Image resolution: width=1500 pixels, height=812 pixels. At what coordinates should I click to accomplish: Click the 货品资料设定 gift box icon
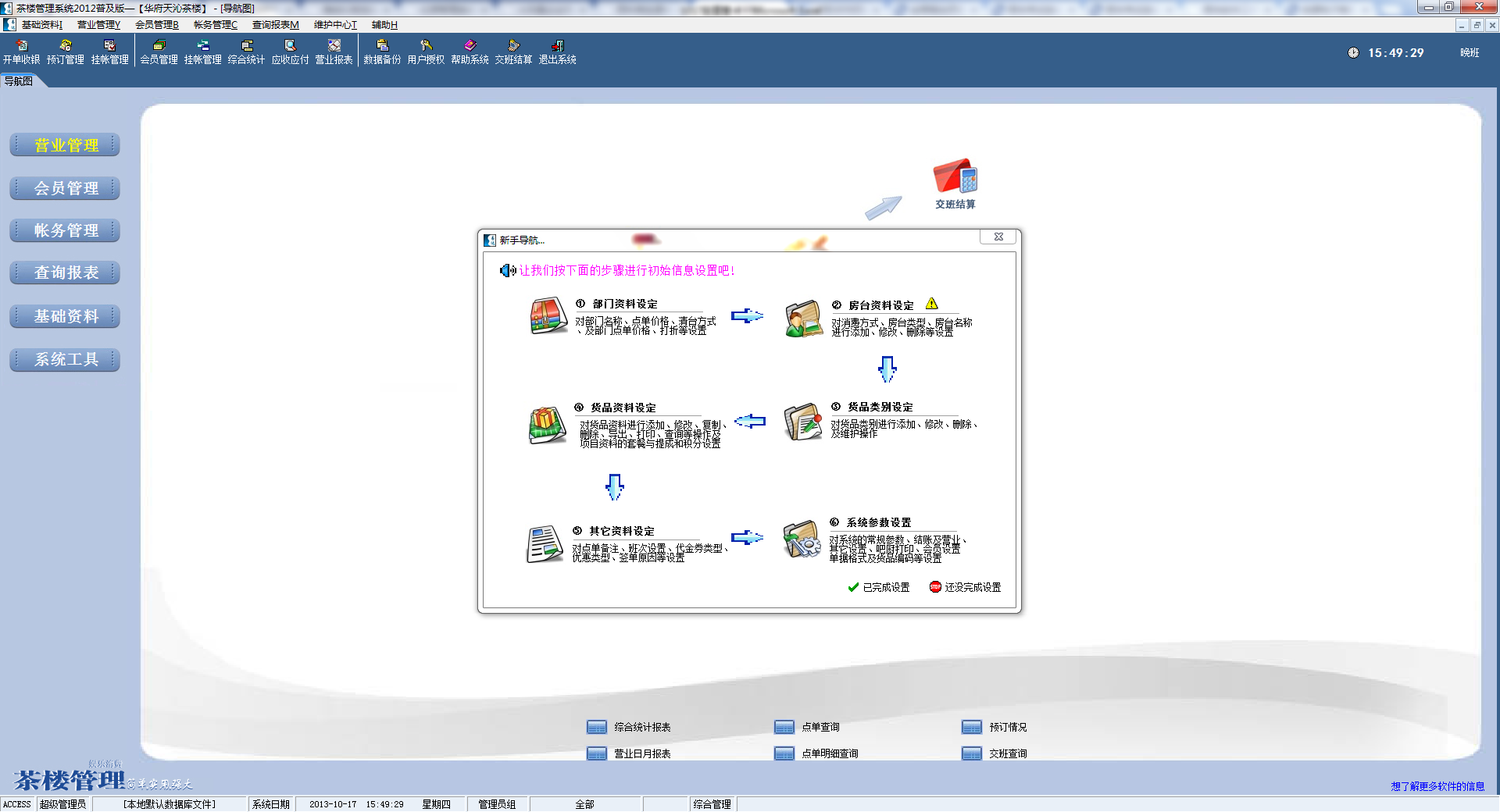click(548, 425)
